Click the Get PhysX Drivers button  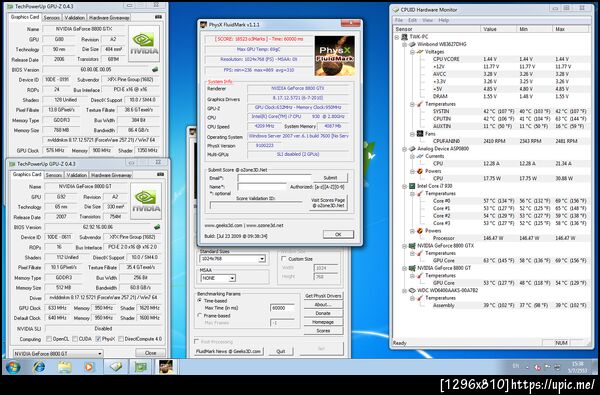click(323, 296)
